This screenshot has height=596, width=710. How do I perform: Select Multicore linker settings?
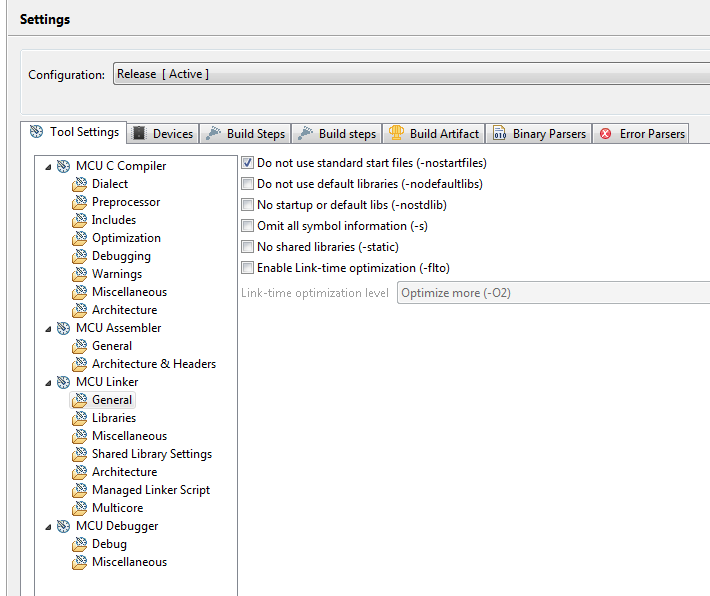coord(117,508)
